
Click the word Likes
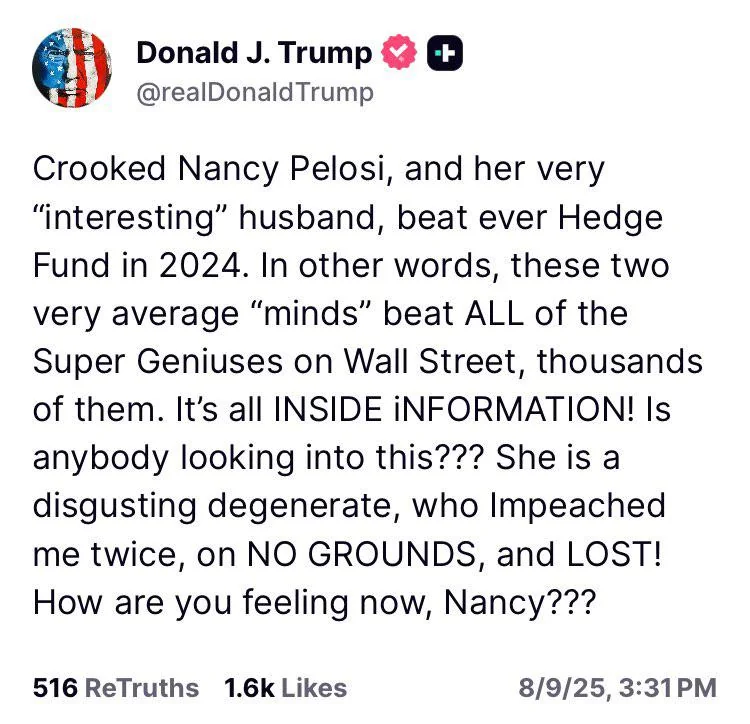click(314, 688)
